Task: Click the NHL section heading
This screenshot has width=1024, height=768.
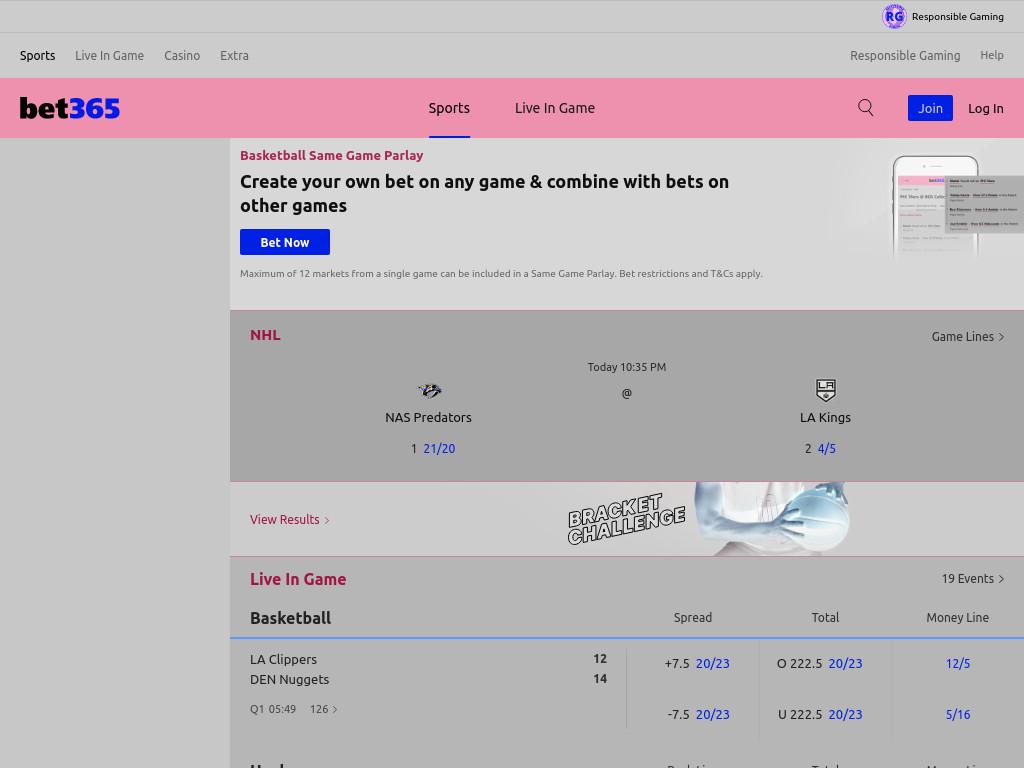Action: (265, 335)
